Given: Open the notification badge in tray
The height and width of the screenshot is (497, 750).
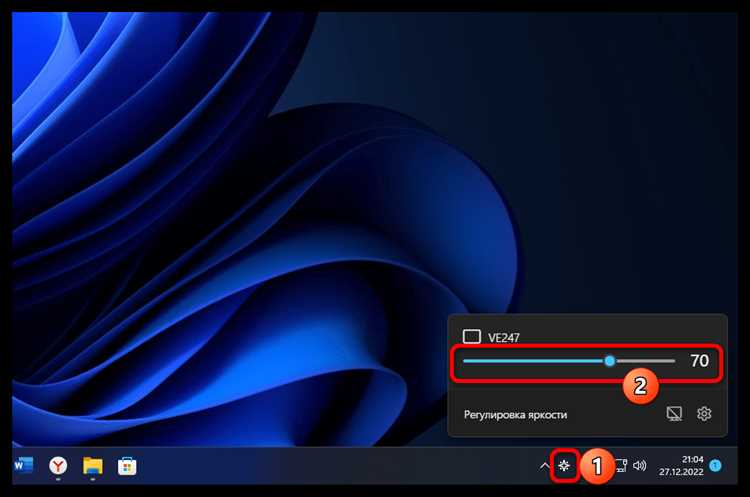Looking at the screenshot, I should click(716, 465).
